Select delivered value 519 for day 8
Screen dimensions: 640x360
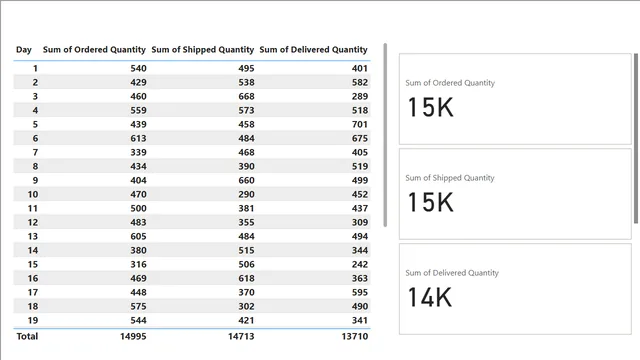click(x=360, y=166)
